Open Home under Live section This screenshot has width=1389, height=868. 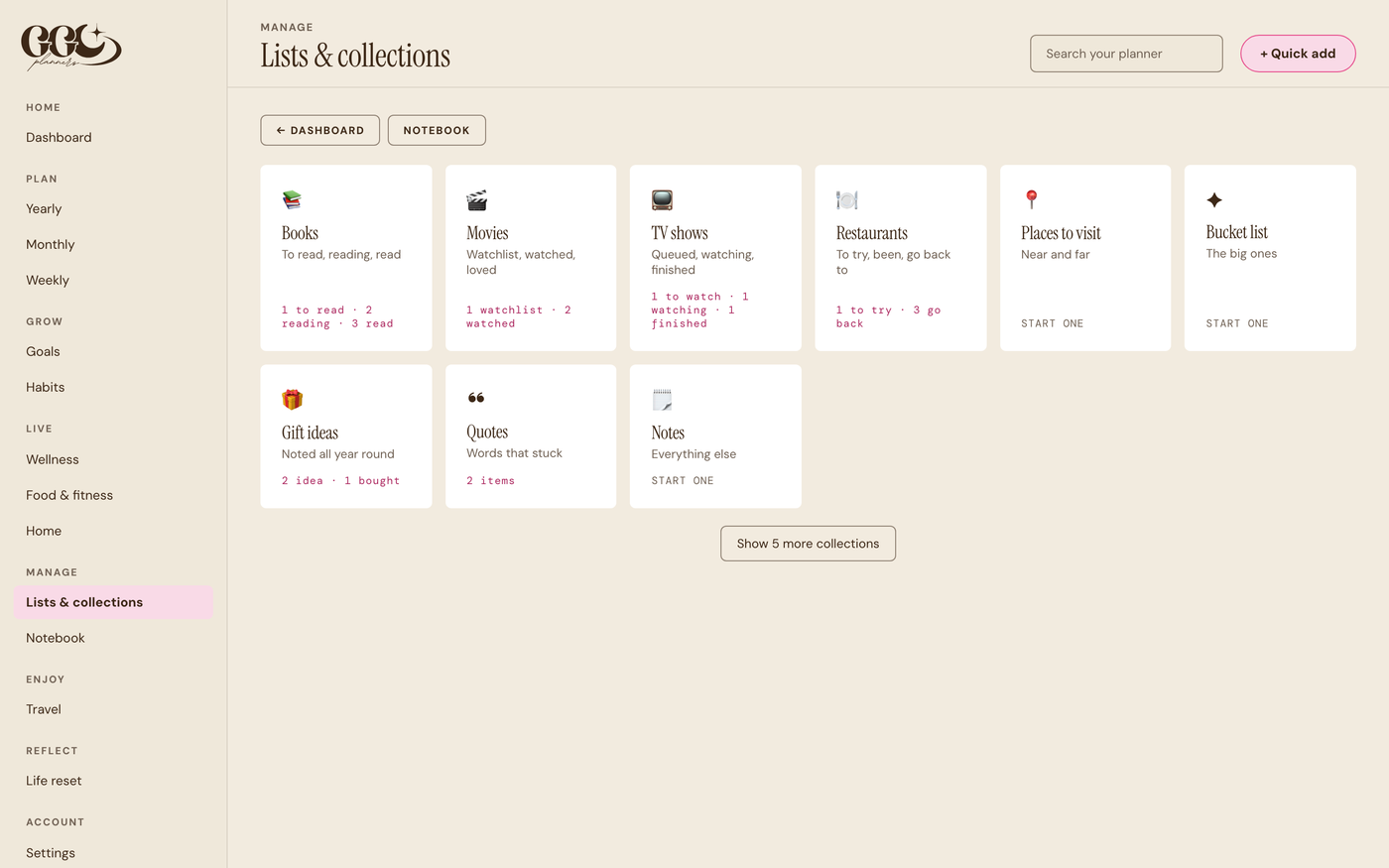(44, 531)
